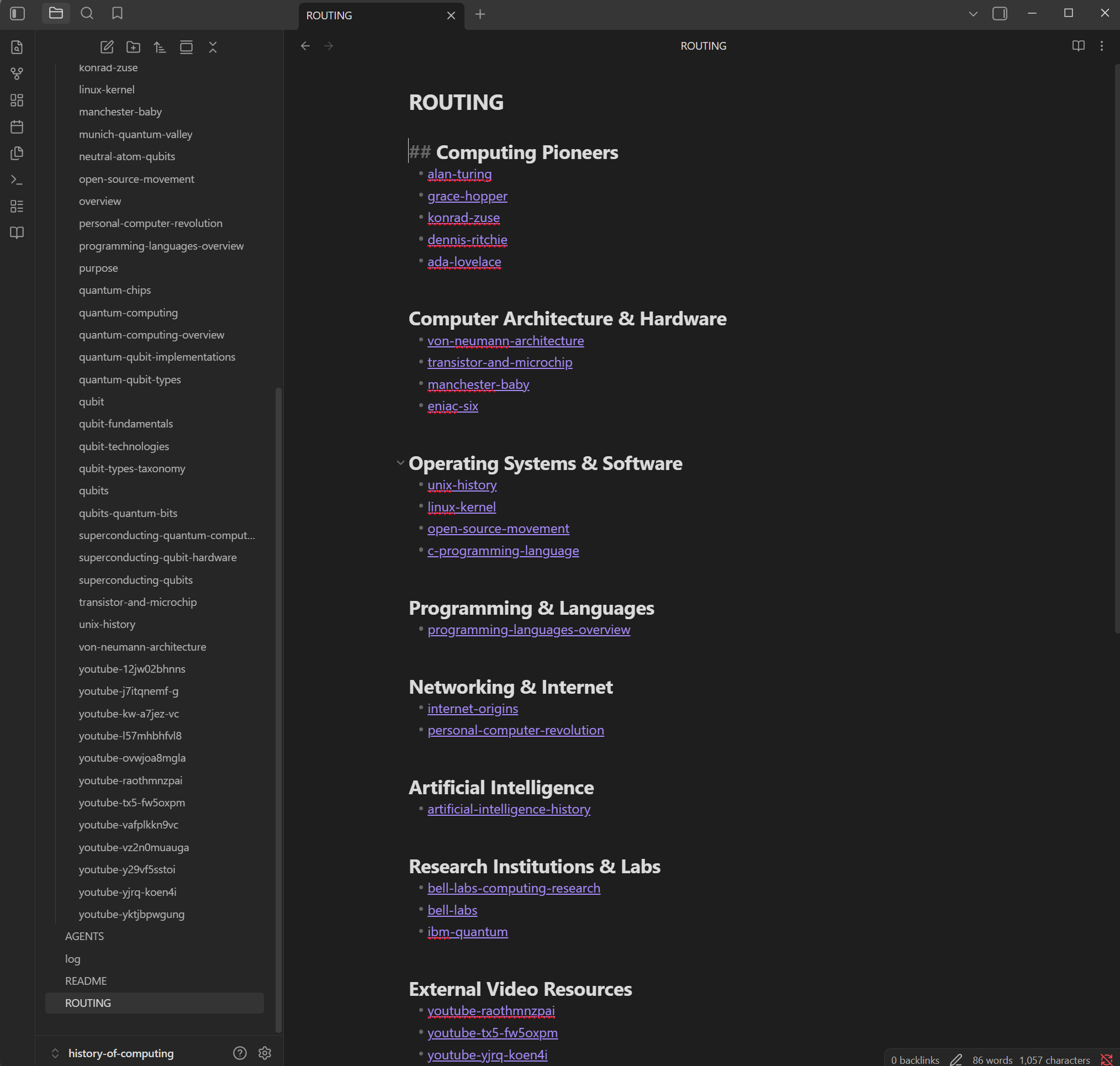This screenshot has width=1120, height=1066.
Task: Collapse all folders icon
Action: tap(213, 47)
